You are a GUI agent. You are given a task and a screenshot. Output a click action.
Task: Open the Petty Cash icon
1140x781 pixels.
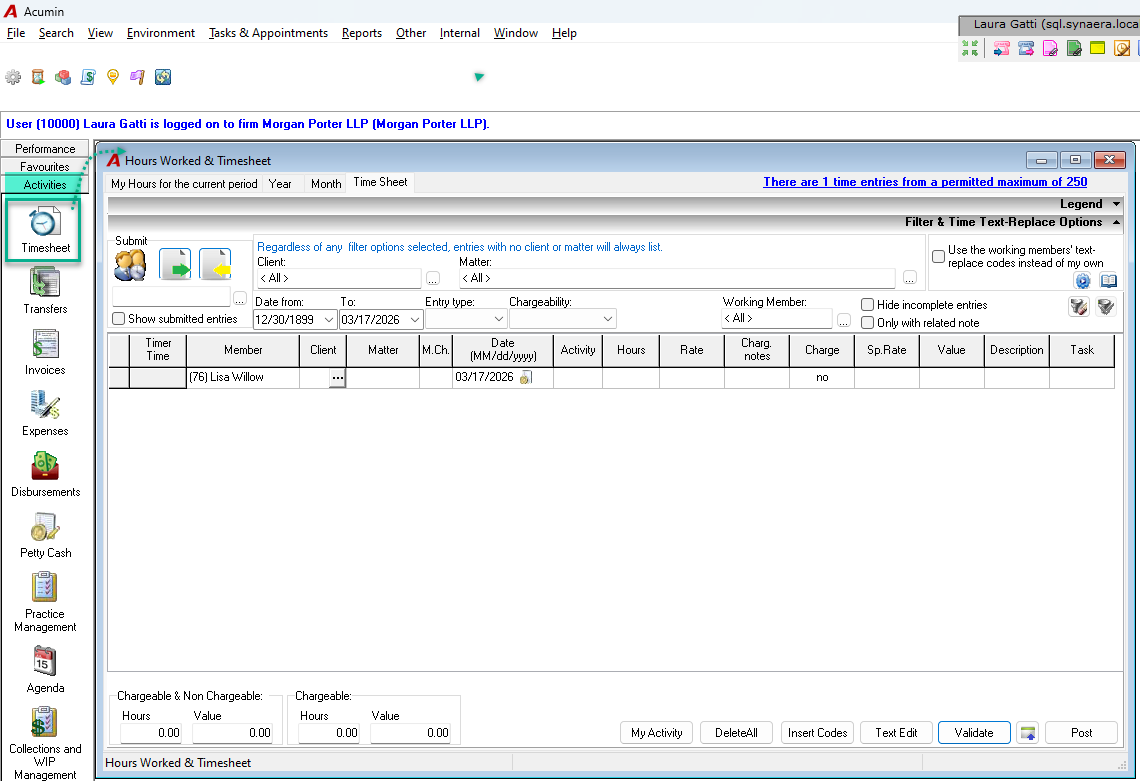[45, 526]
